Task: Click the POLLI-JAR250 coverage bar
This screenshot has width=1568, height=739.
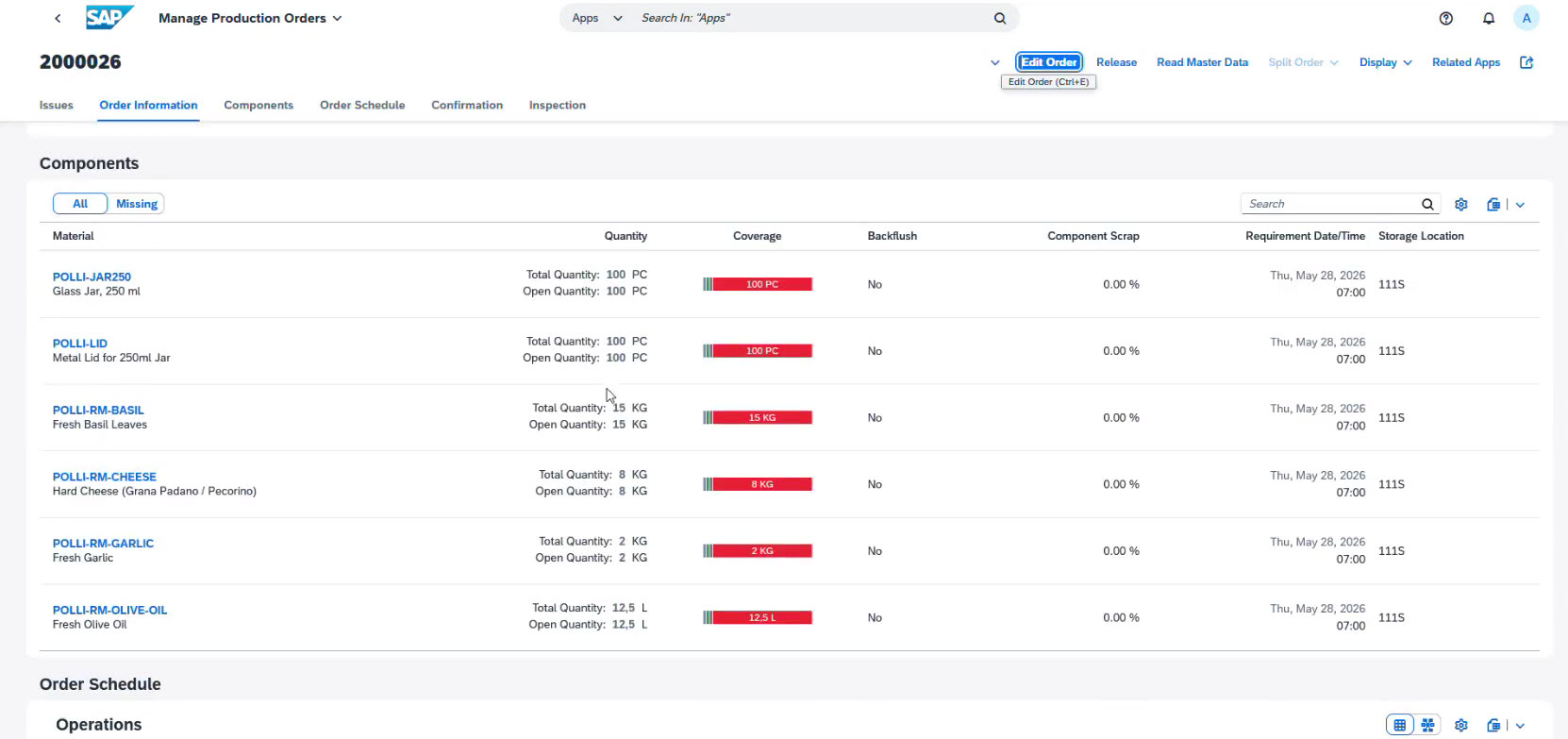Action: point(758,284)
